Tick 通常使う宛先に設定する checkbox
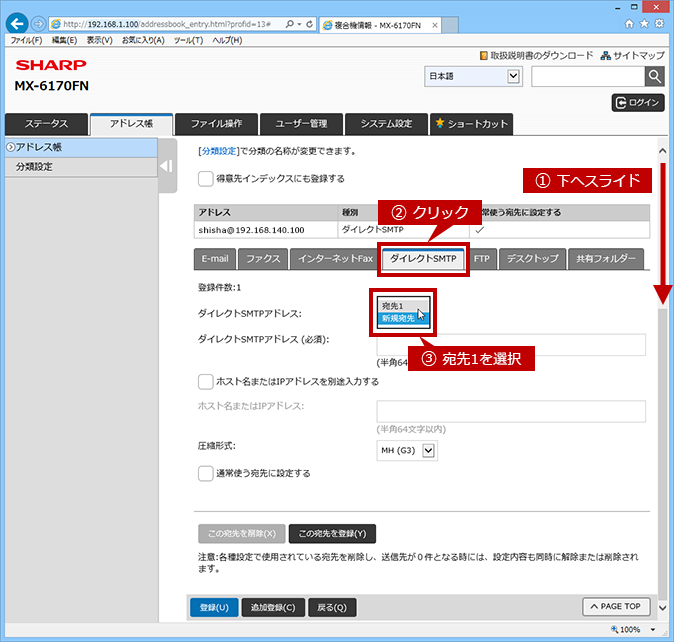This screenshot has height=642, width=674. pos(205,474)
